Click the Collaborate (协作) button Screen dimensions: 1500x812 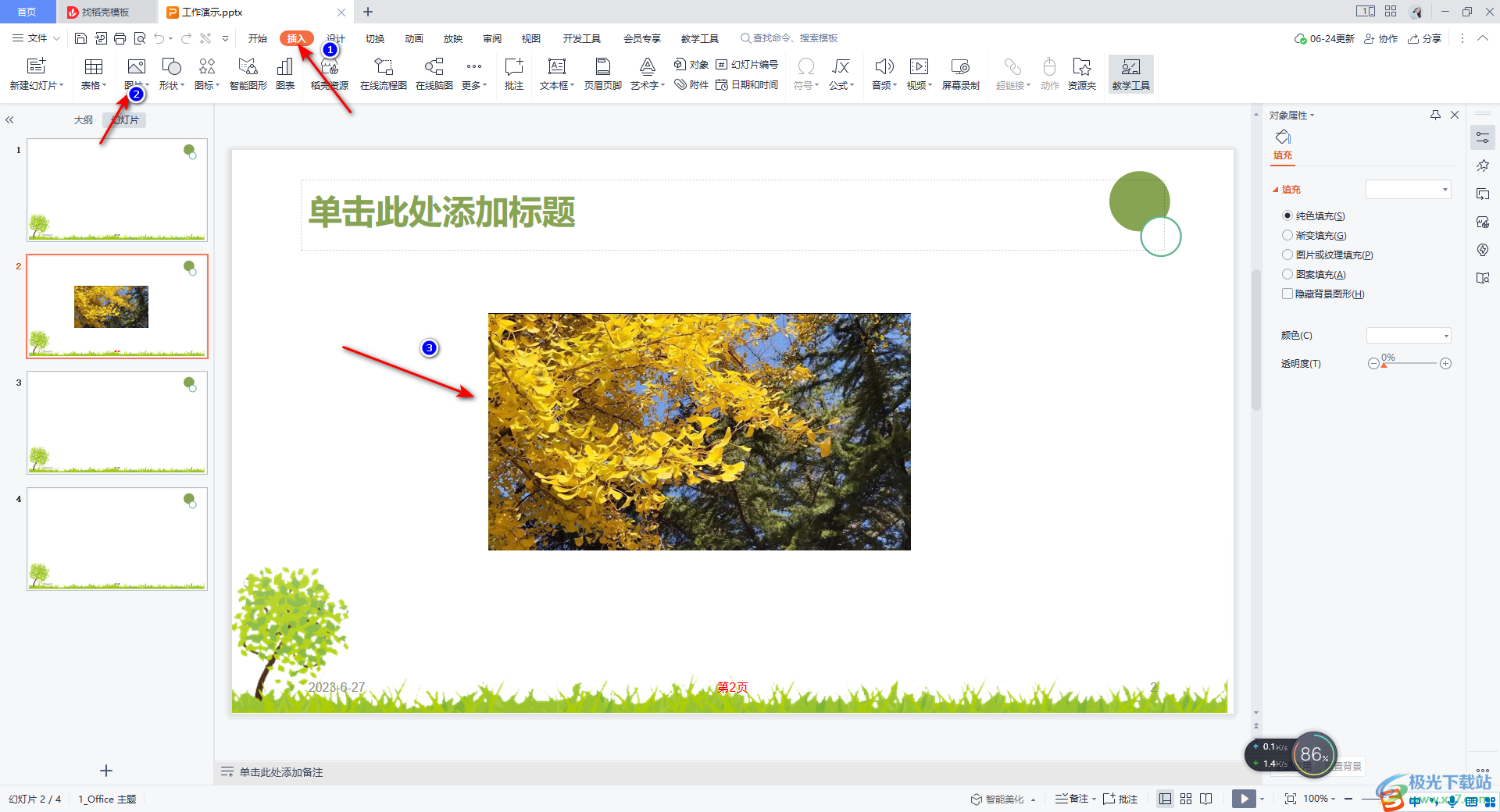coord(1380,38)
